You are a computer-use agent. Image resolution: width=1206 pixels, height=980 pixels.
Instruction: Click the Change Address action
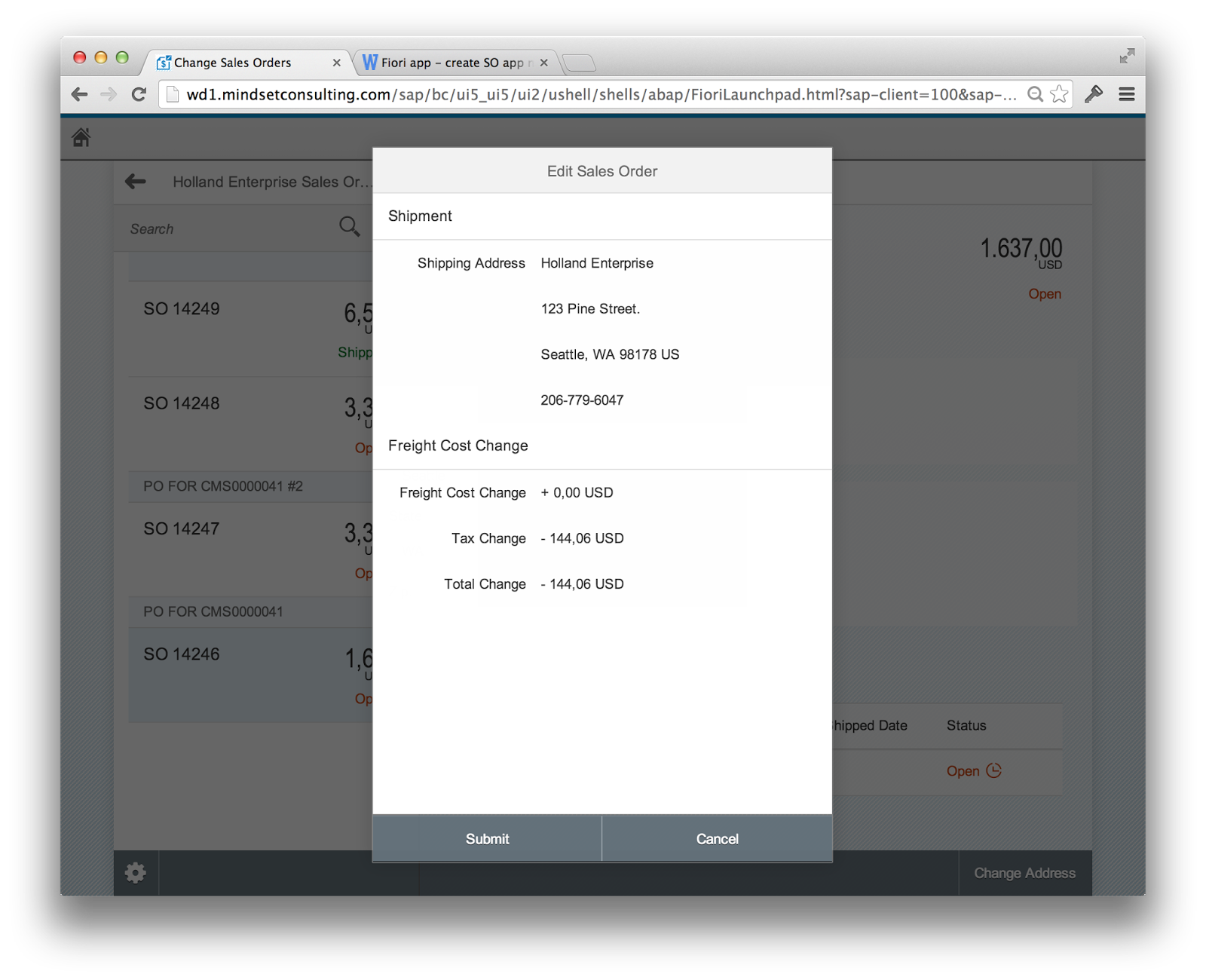1024,872
